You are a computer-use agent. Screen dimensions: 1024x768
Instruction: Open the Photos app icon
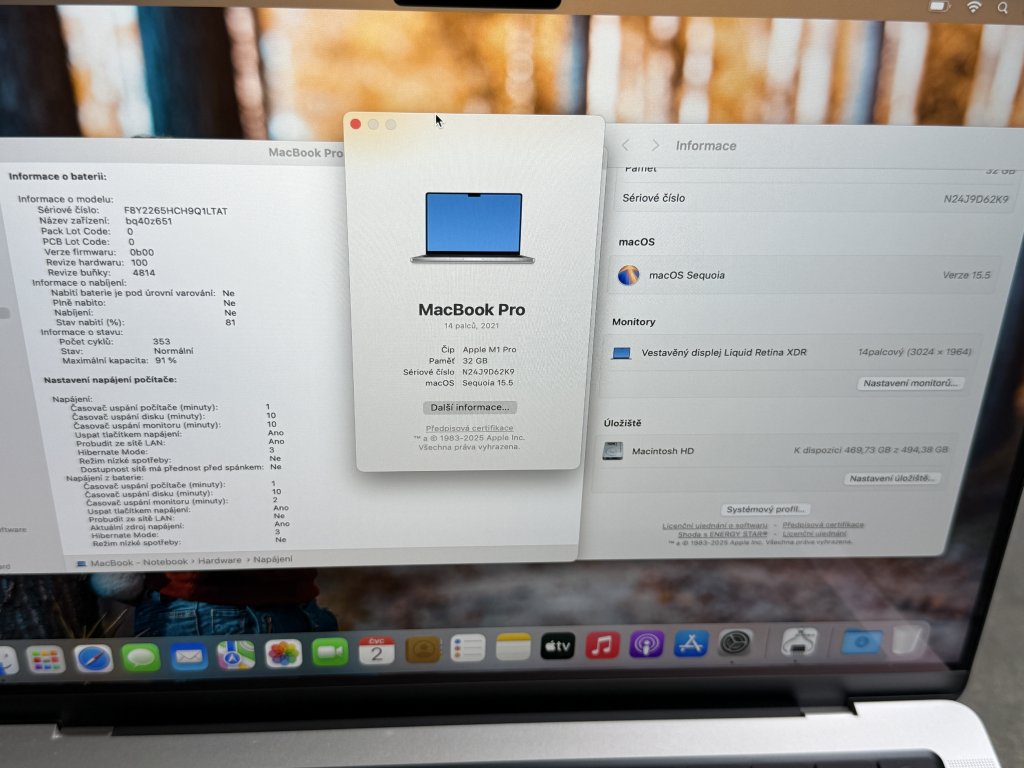(x=283, y=653)
